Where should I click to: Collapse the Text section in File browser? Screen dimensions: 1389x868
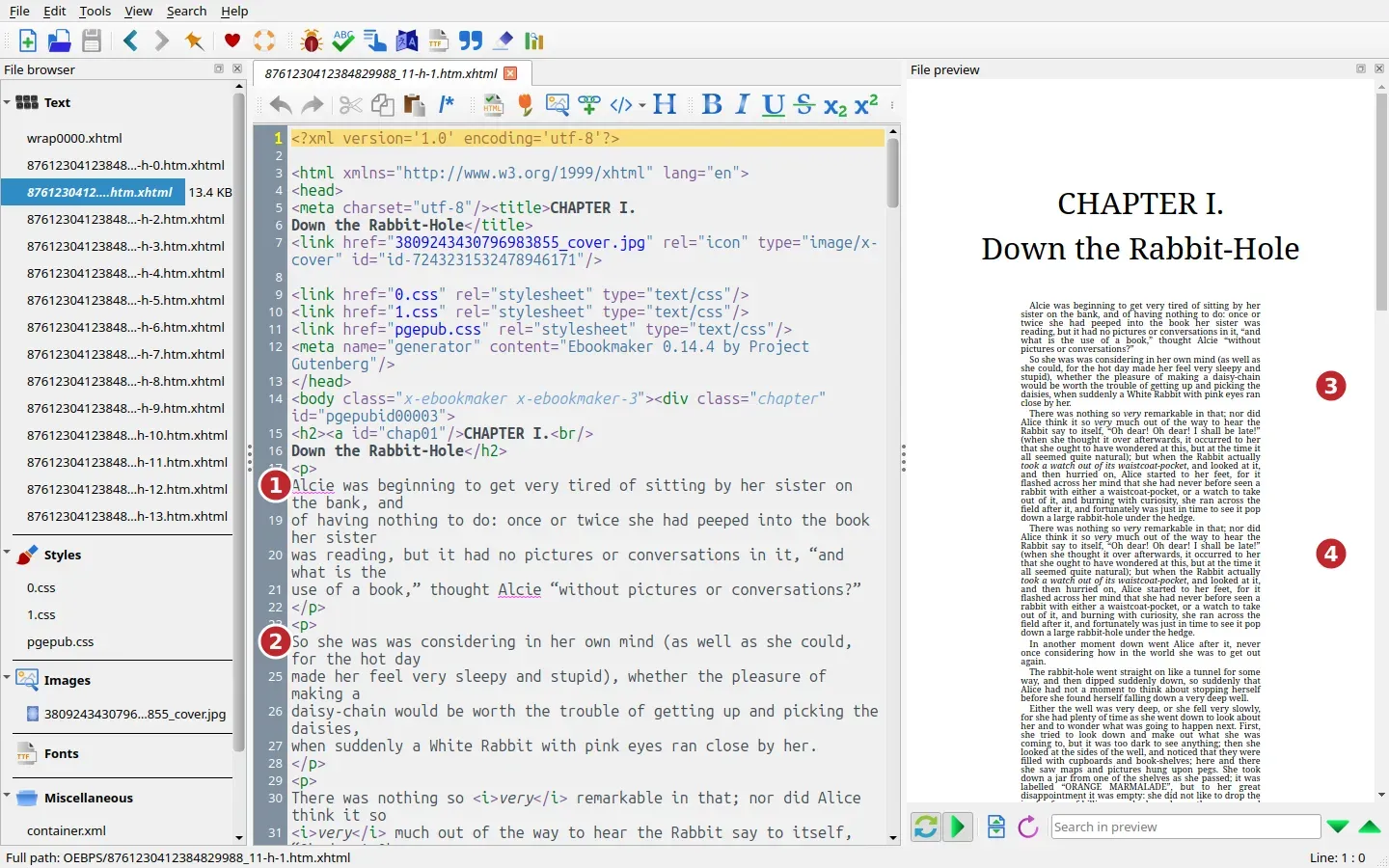7,101
